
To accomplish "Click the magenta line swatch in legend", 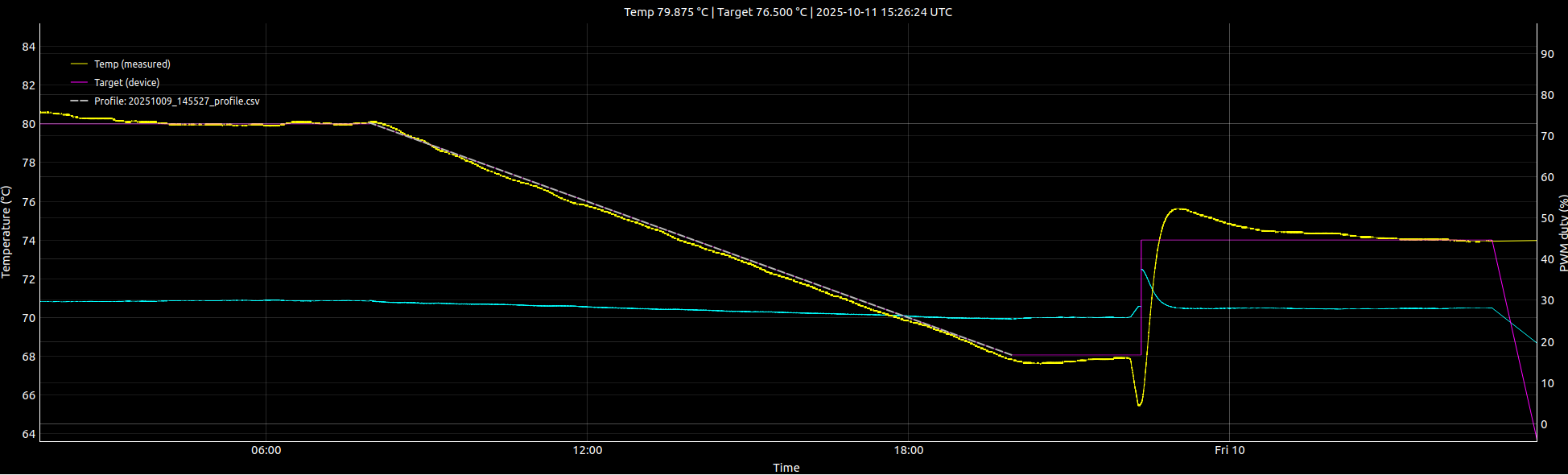I will point(79,83).
